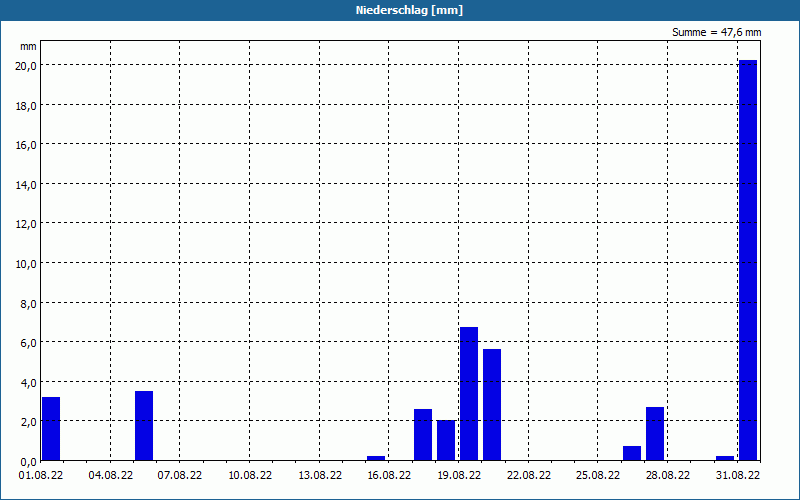Click the '8,0' y-axis label
Screen dimensions: 800x500
coord(28,304)
